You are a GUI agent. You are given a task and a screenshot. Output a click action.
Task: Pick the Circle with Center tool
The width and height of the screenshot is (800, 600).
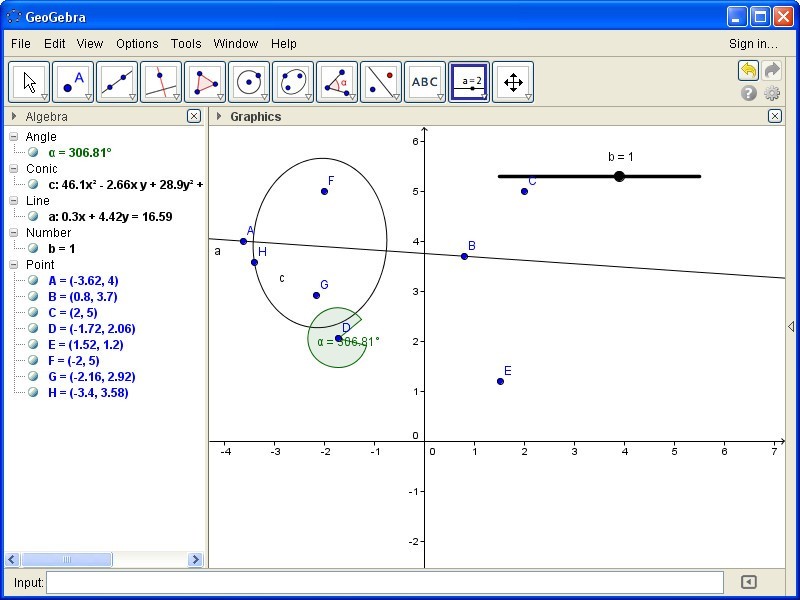(x=249, y=82)
